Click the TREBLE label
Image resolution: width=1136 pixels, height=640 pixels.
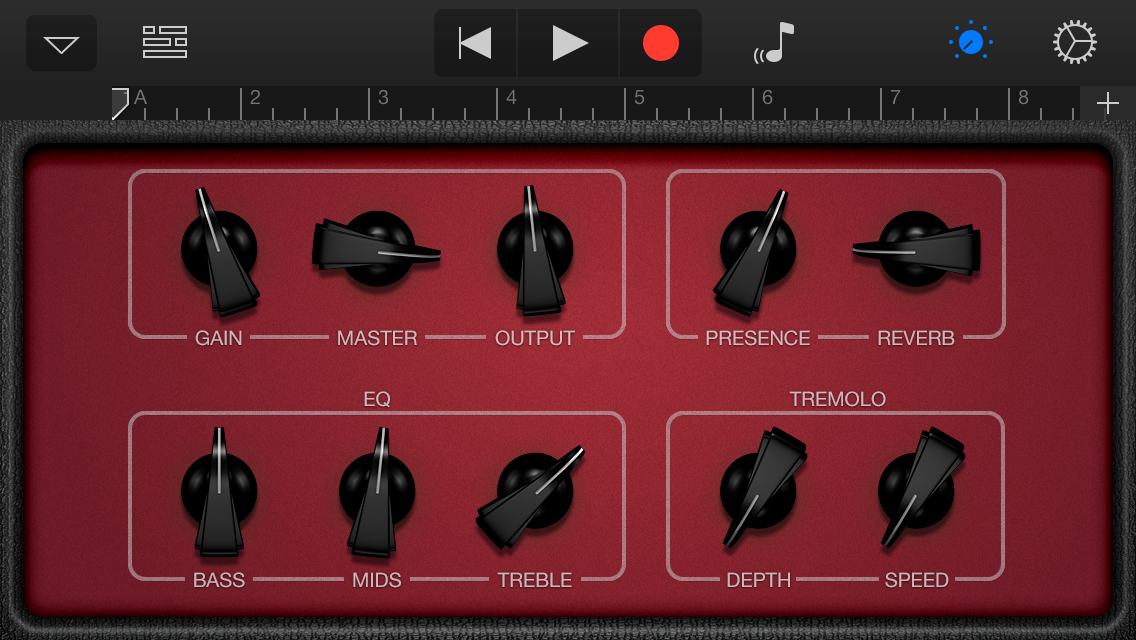[x=535, y=580]
